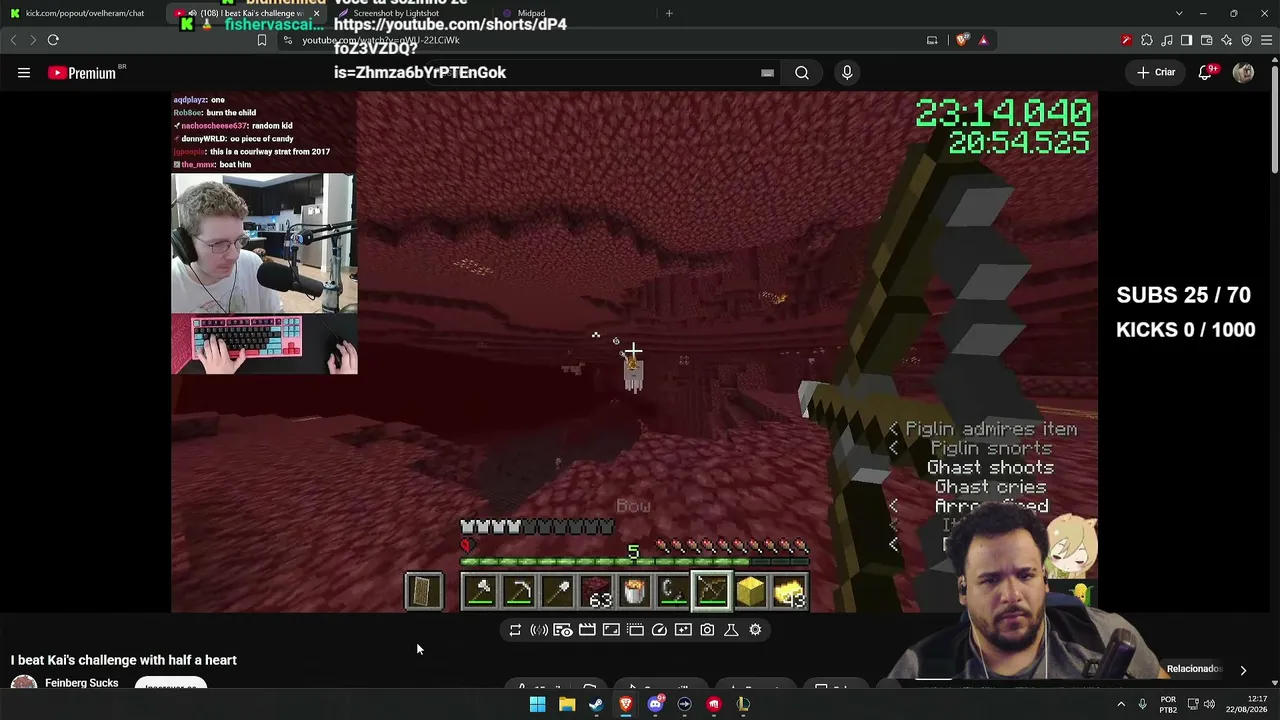Select the Relacionados filter chip
This screenshot has width=1280, height=720.
(x=1194, y=669)
